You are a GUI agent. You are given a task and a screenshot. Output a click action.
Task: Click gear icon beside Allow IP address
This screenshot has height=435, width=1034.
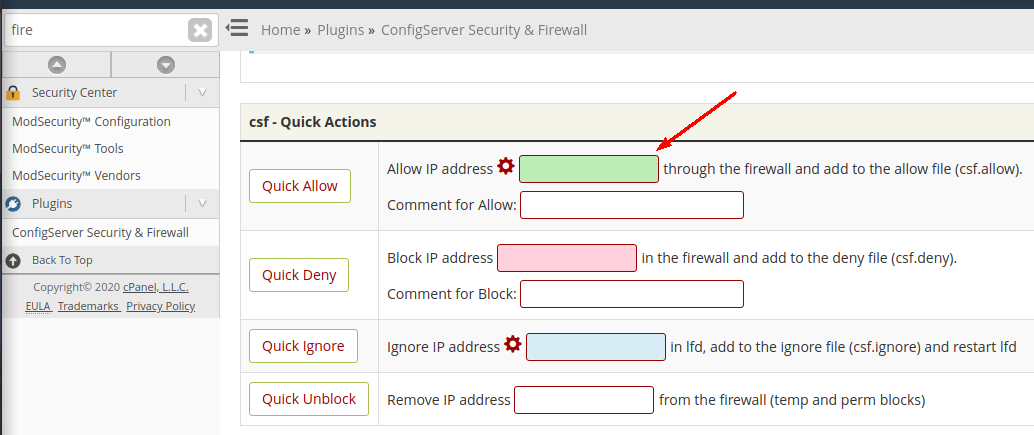pyautogui.click(x=506, y=166)
